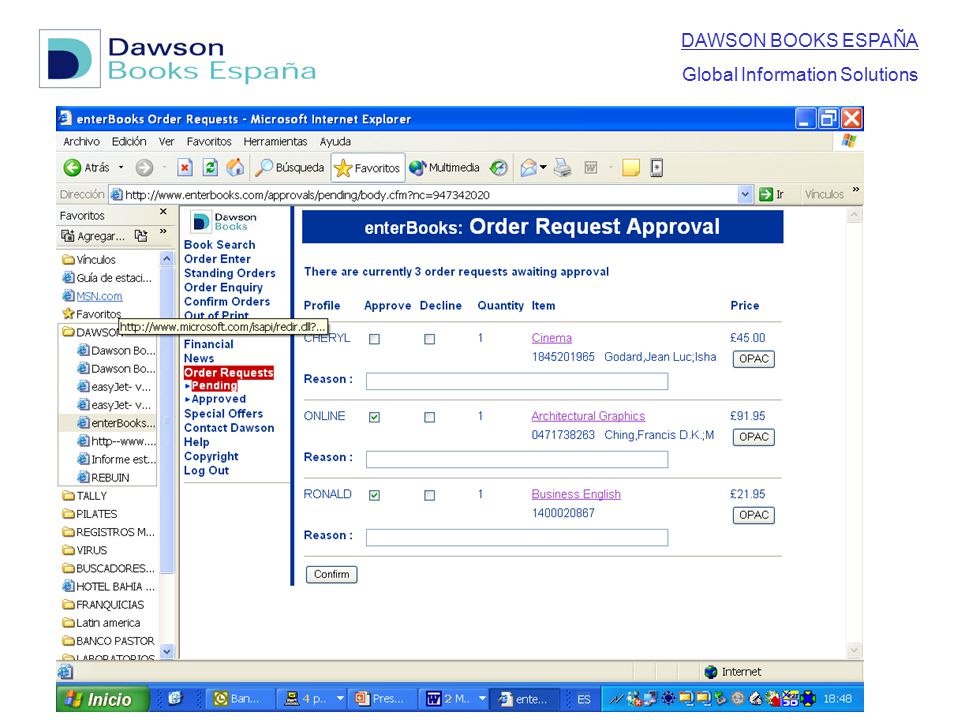Refresh the page with the green arrows icon
This screenshot has width=960, height=720.
[210, 167]
